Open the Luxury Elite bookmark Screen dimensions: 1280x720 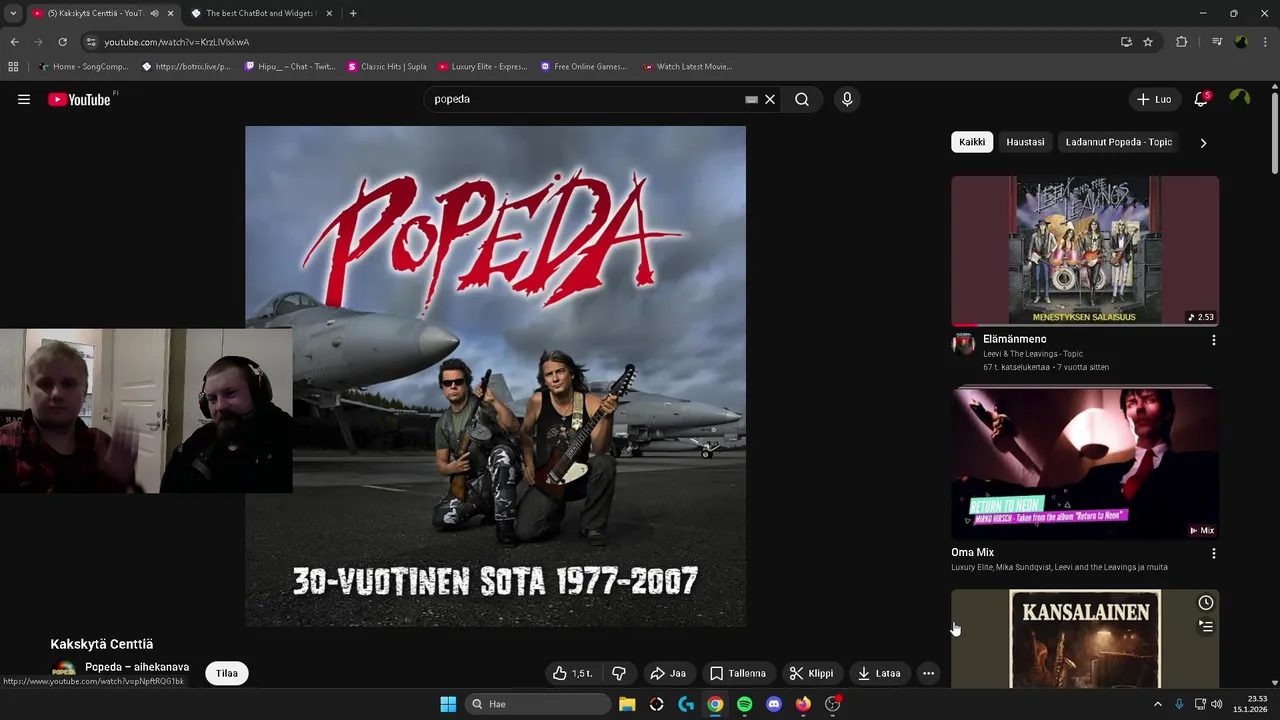(x=482, y=67)
